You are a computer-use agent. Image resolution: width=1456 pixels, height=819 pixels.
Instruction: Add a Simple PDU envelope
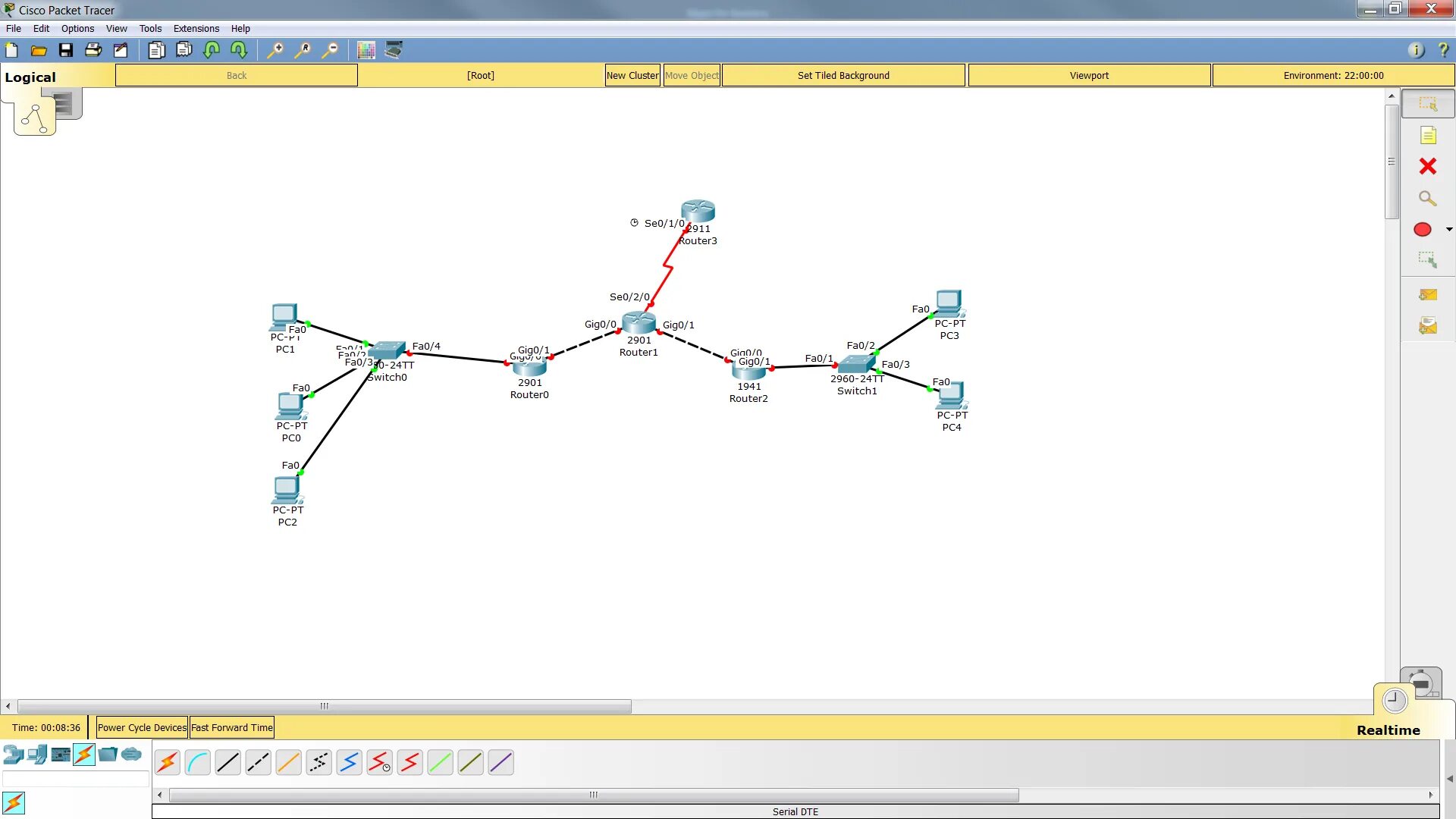pyautogui.click(x=1427, y=295)
